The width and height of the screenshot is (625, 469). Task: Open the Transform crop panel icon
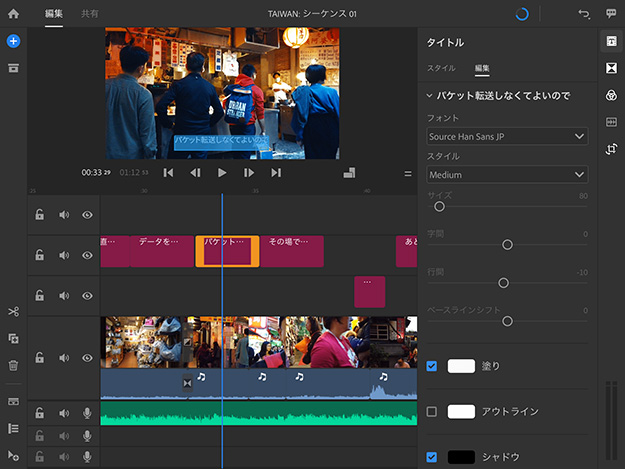pyautogui.click(x=611, y=149)
